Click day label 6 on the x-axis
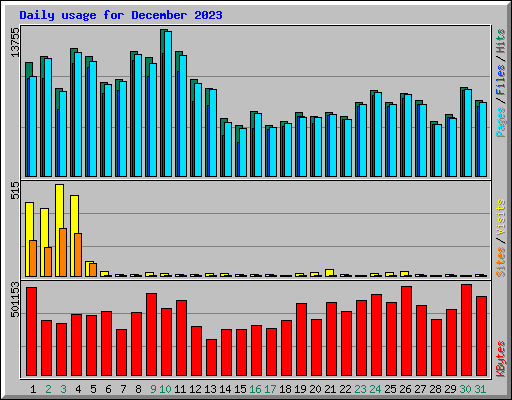Image resolution: width=512 pixels, height=400 pixels. (x=108, y=389)
